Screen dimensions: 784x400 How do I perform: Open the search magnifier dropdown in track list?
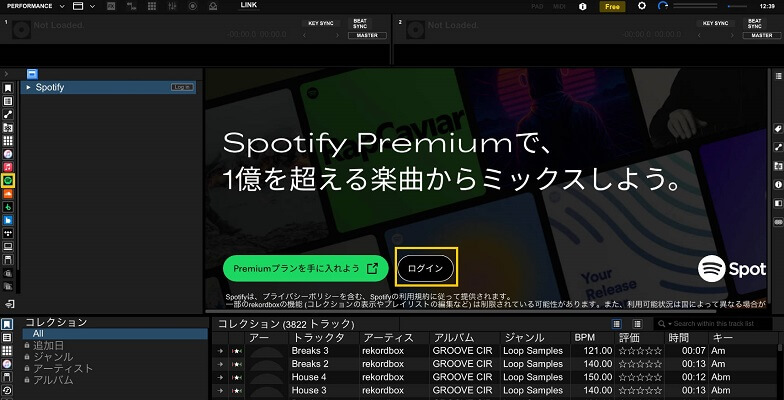[x=664, y=324]
